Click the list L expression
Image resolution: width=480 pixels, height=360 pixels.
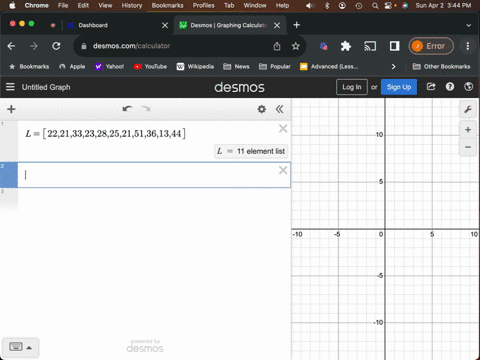click(x=106, y=134)
